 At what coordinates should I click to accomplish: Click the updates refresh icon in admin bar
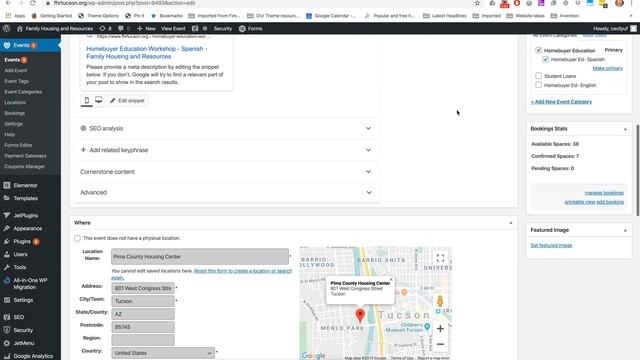(102, 29)
